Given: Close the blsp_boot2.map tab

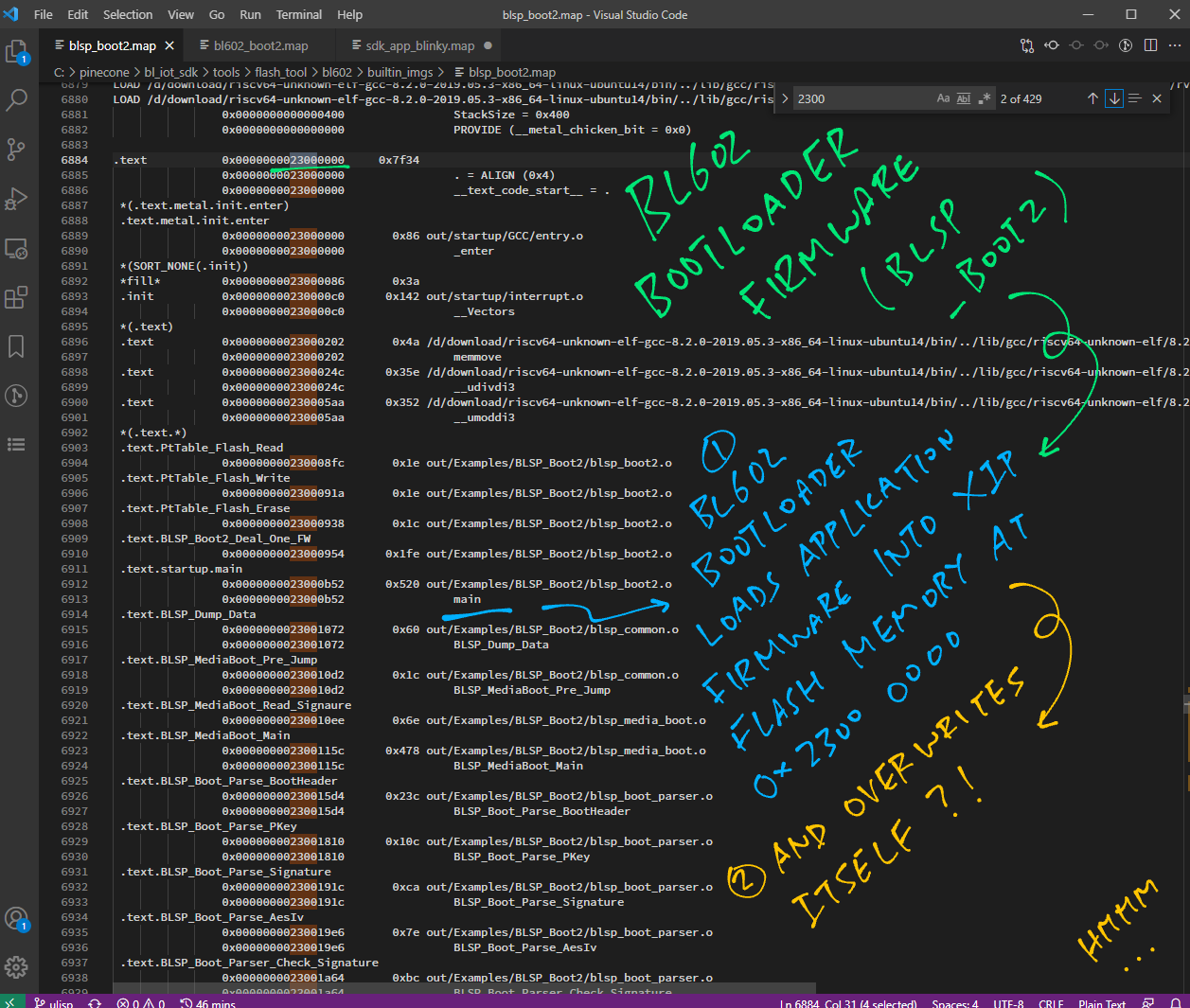Looking at the screenshot, I should 169,45.
